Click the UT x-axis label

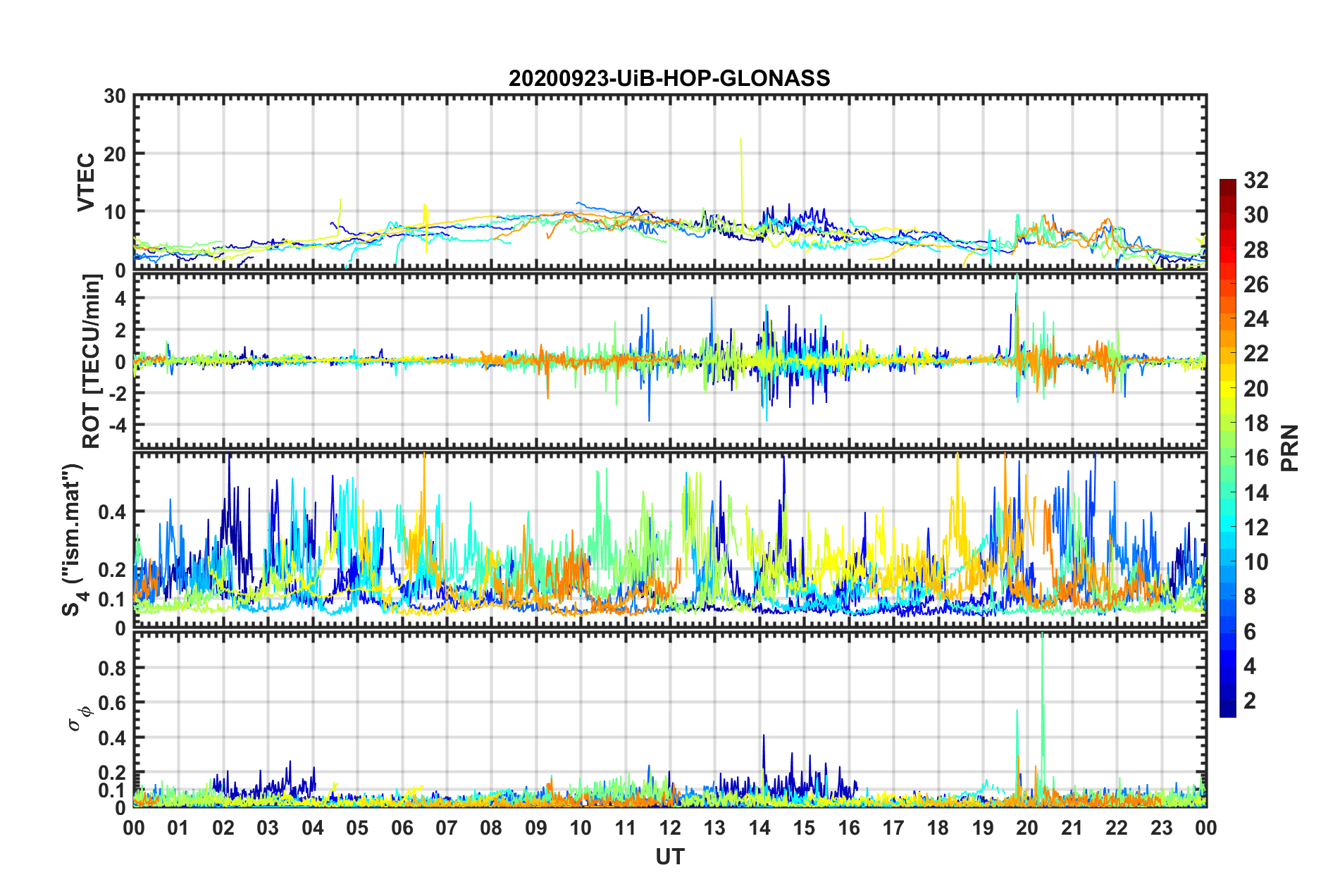670,857
